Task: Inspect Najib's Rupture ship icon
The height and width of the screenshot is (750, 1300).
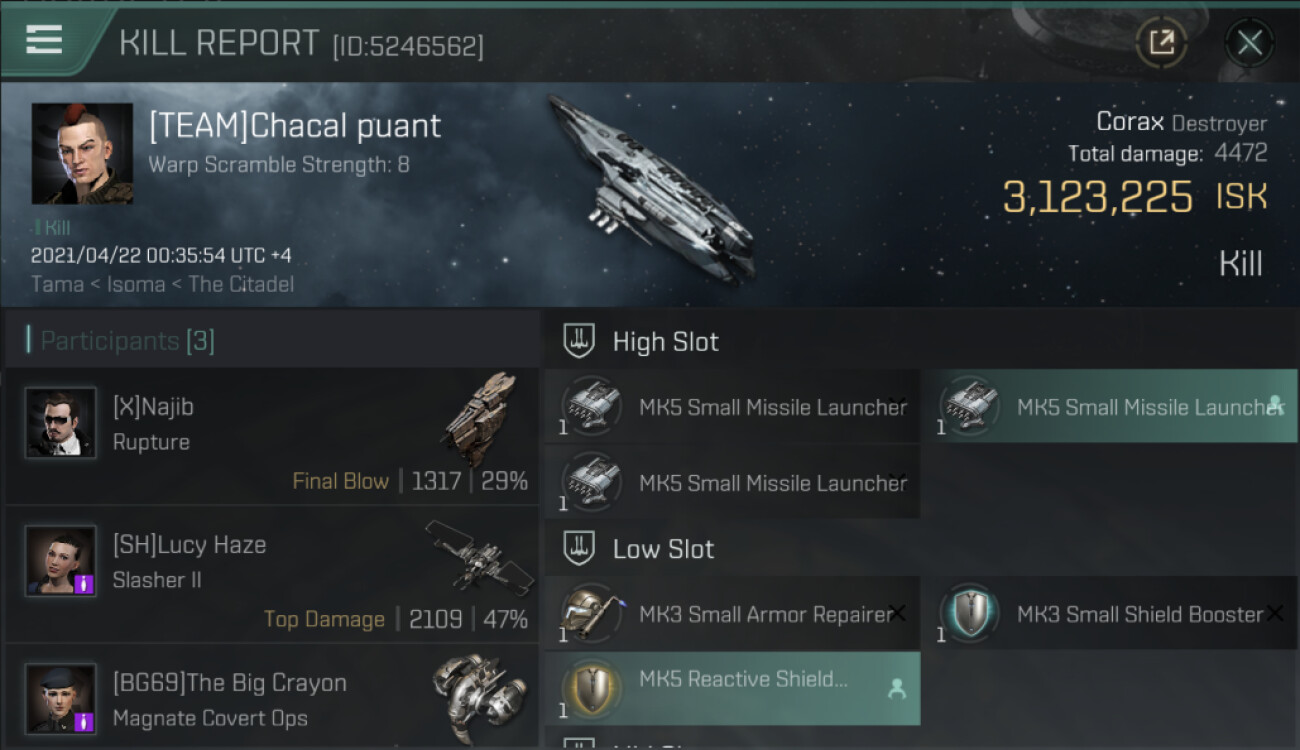Action: (x=480, y=418)
